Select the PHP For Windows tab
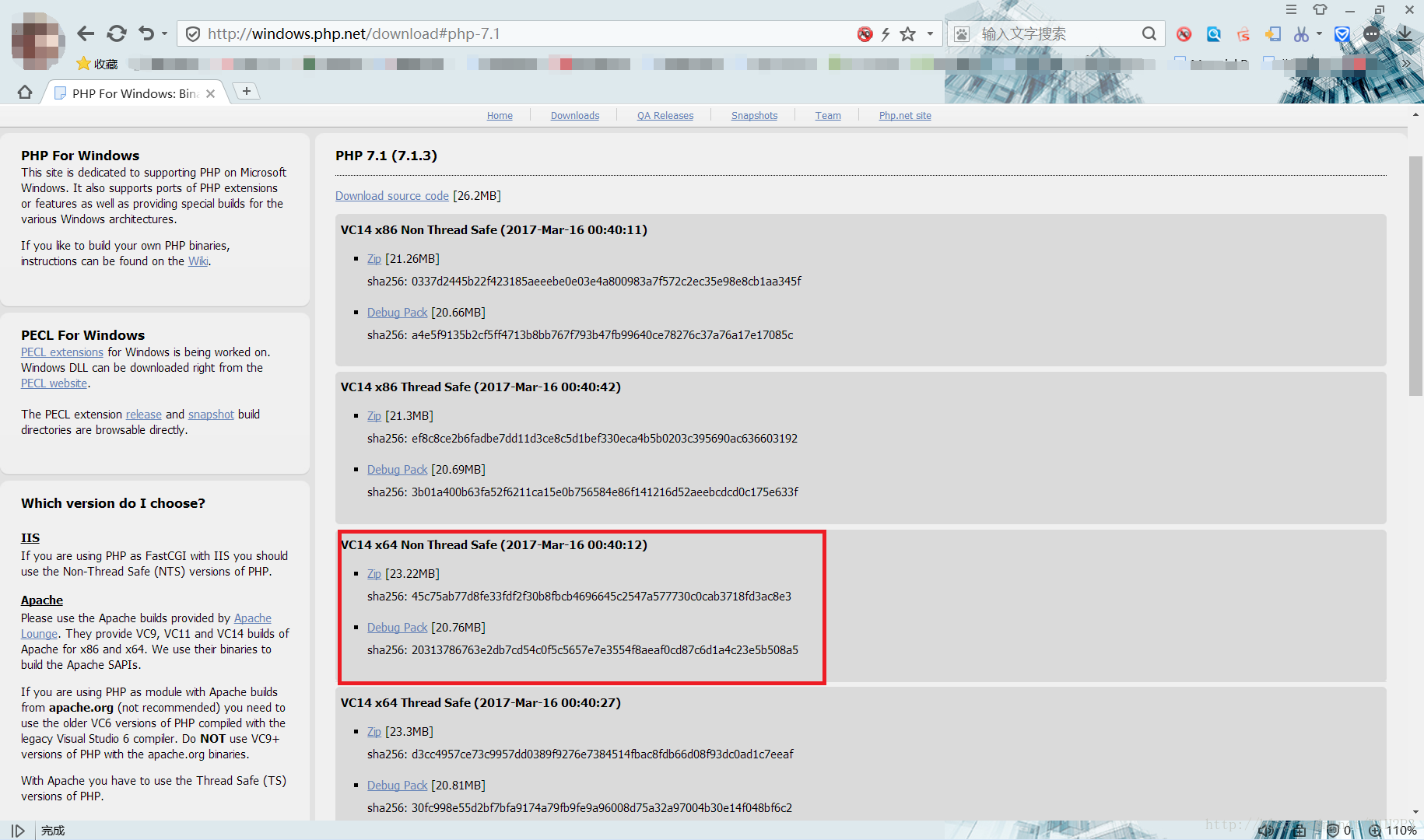This screenshot has width=1424, height=840. click(x=134, y=93)
